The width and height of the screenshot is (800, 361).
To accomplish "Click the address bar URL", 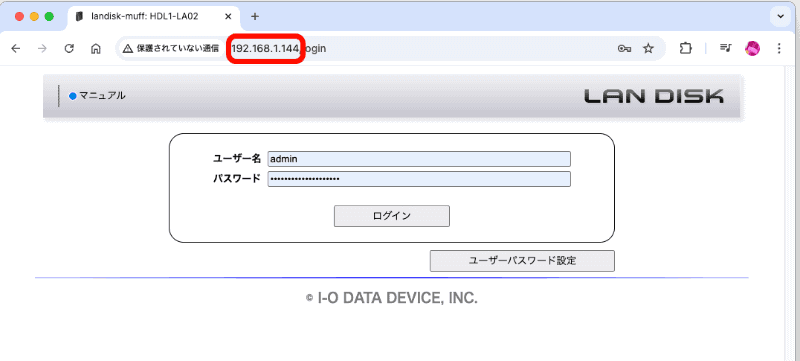I will [279, 48].
